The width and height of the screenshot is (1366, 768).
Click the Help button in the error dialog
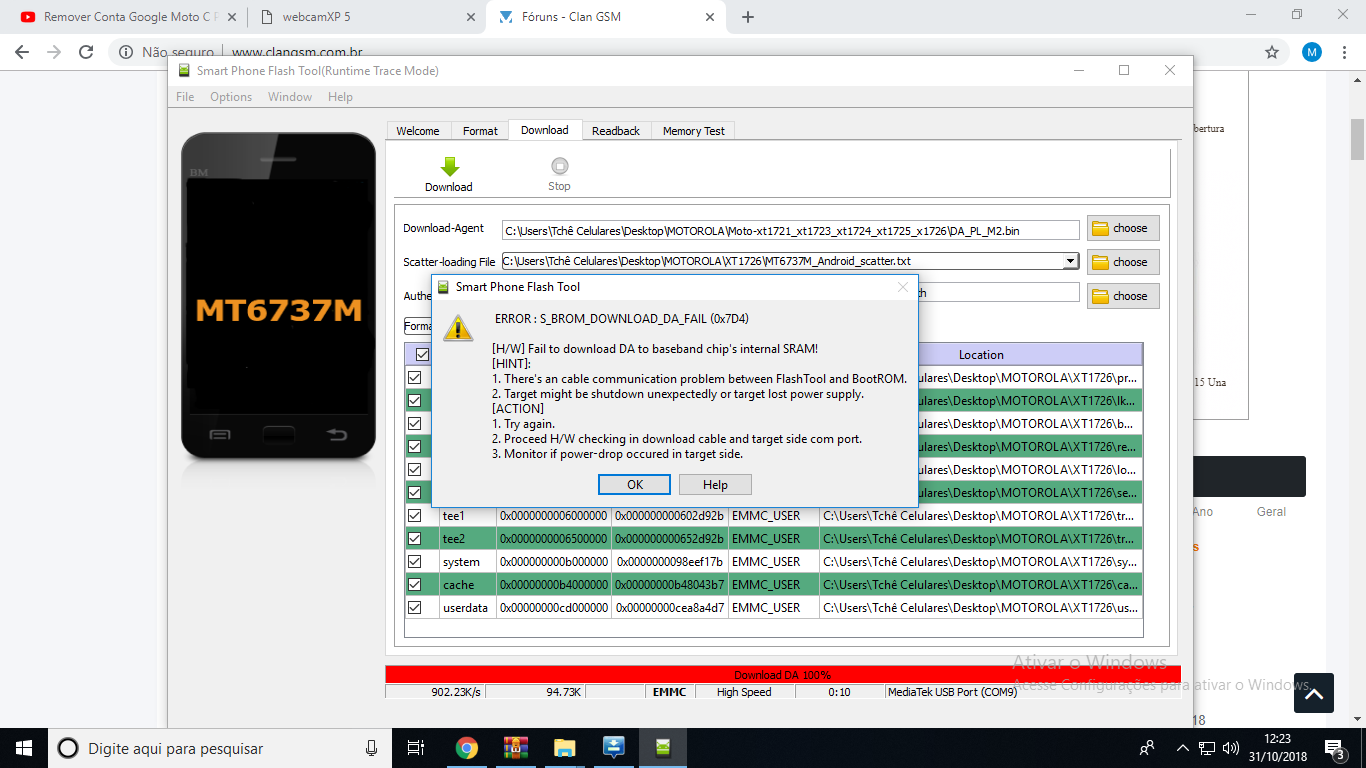pyautogui.click(x=715, y=484)
